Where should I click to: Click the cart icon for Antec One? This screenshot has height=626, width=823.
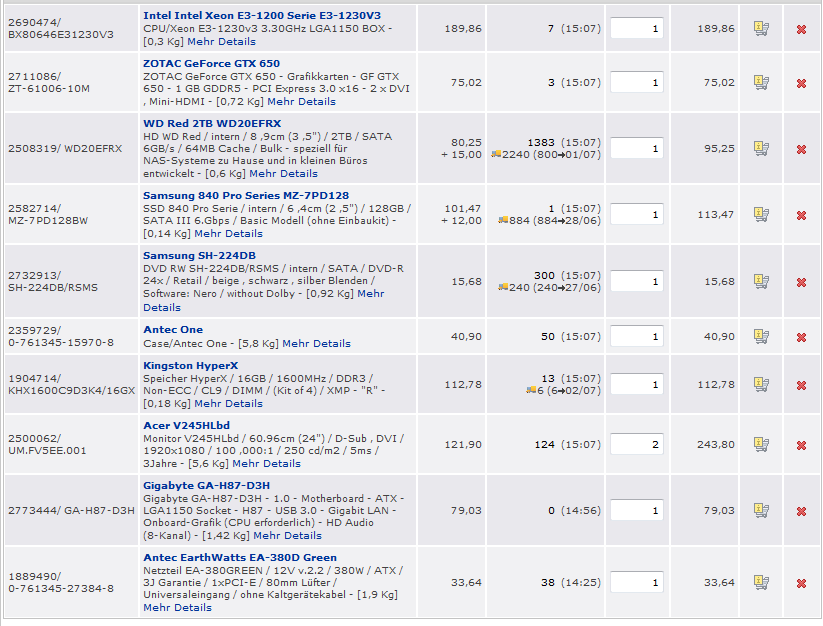(761, 336)
